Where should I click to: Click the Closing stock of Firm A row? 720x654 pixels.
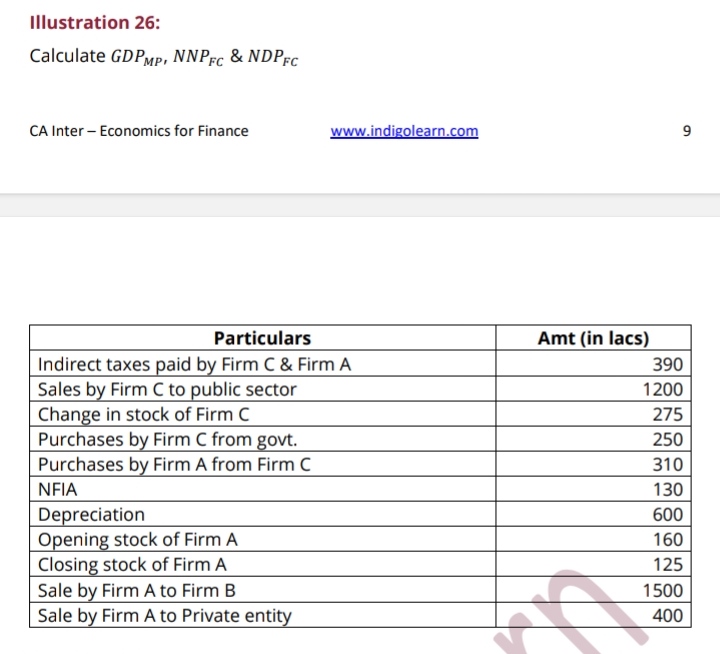132,565
